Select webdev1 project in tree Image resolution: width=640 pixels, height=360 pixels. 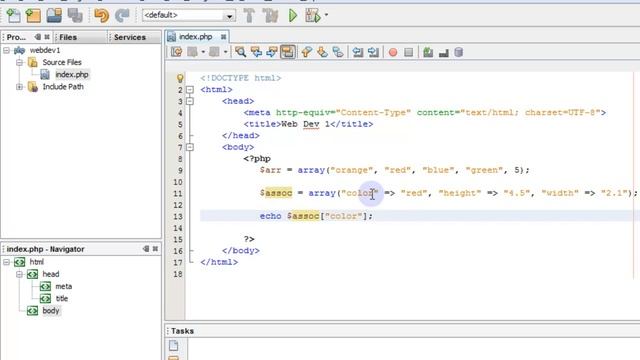tap(45, 50)
